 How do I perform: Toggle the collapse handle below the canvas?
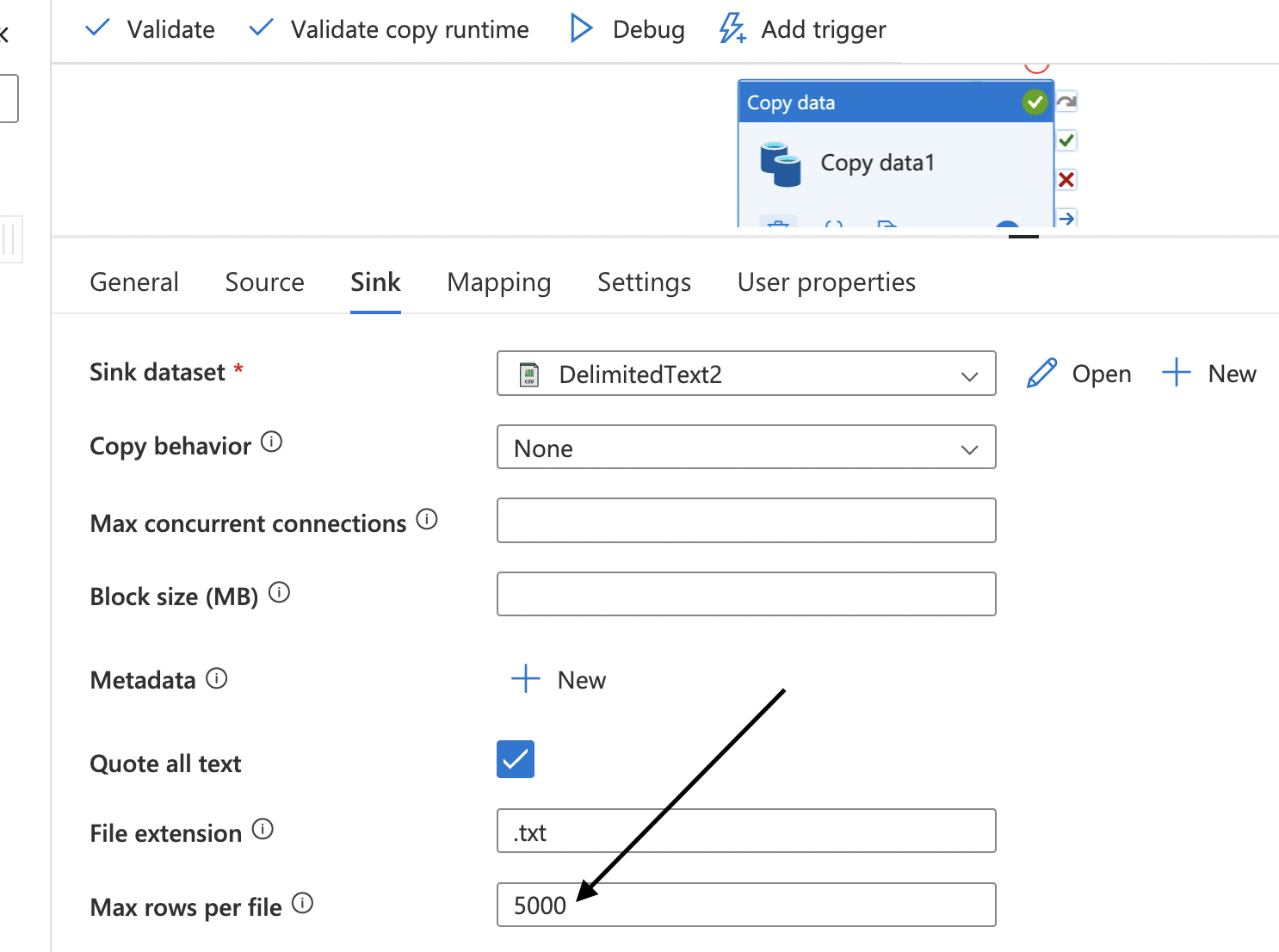pos(1023,234)
